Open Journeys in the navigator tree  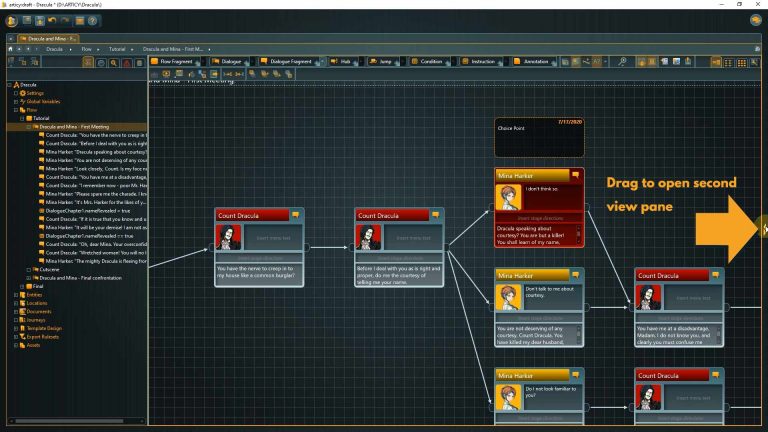[36, 320]
